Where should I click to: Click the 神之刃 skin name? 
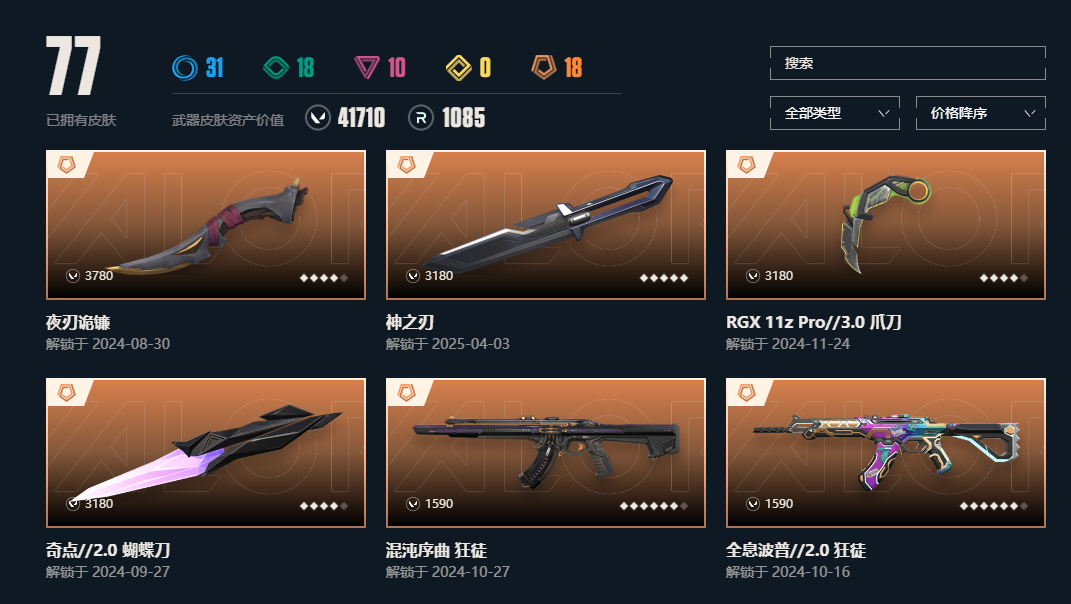(410, 322)
